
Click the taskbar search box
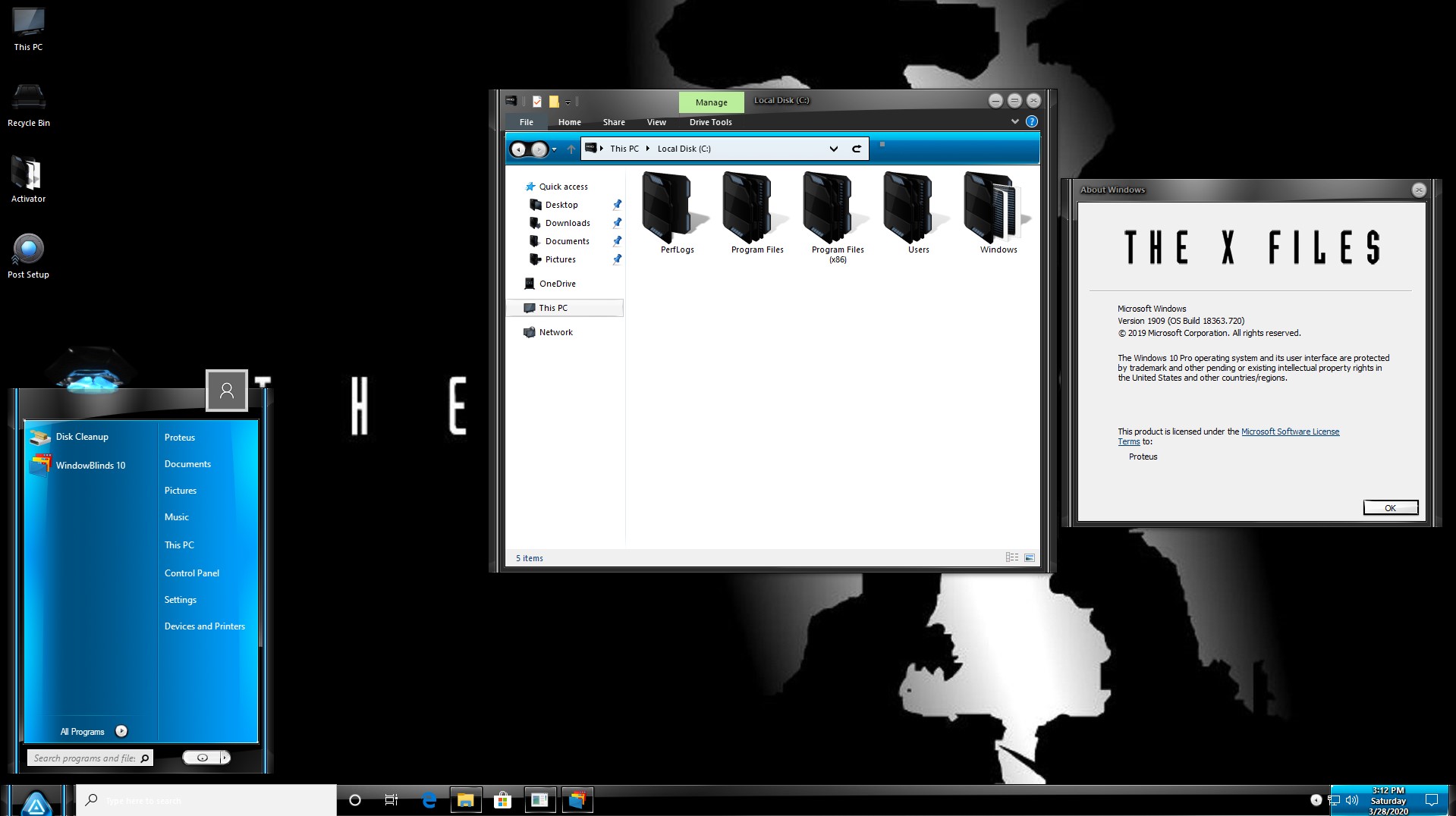coord(206,800)
